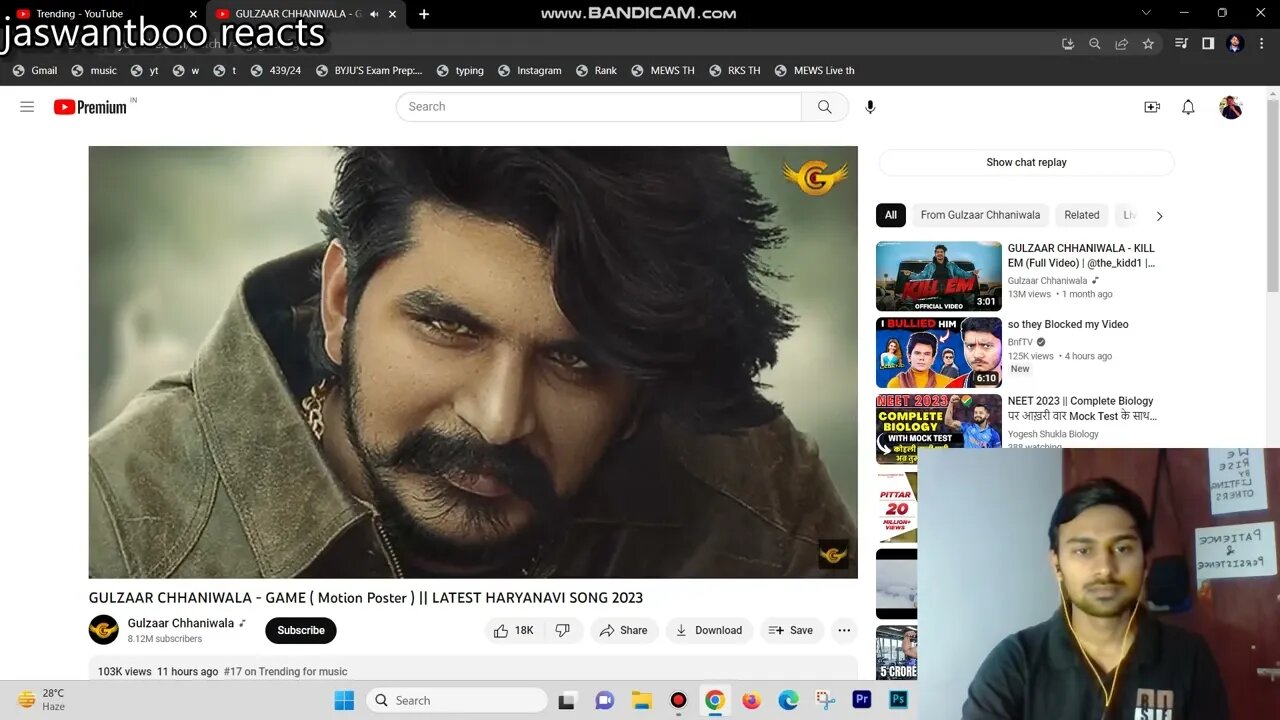Viewport: 1280px width, 720px height.
Task: Open Snipping Tool from taskbar
Action: (x=825, y=700)
